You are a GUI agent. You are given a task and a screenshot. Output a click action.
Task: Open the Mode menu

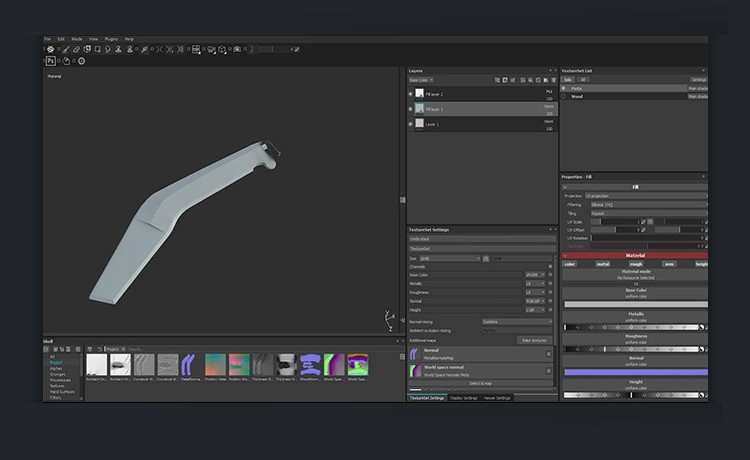77,39
